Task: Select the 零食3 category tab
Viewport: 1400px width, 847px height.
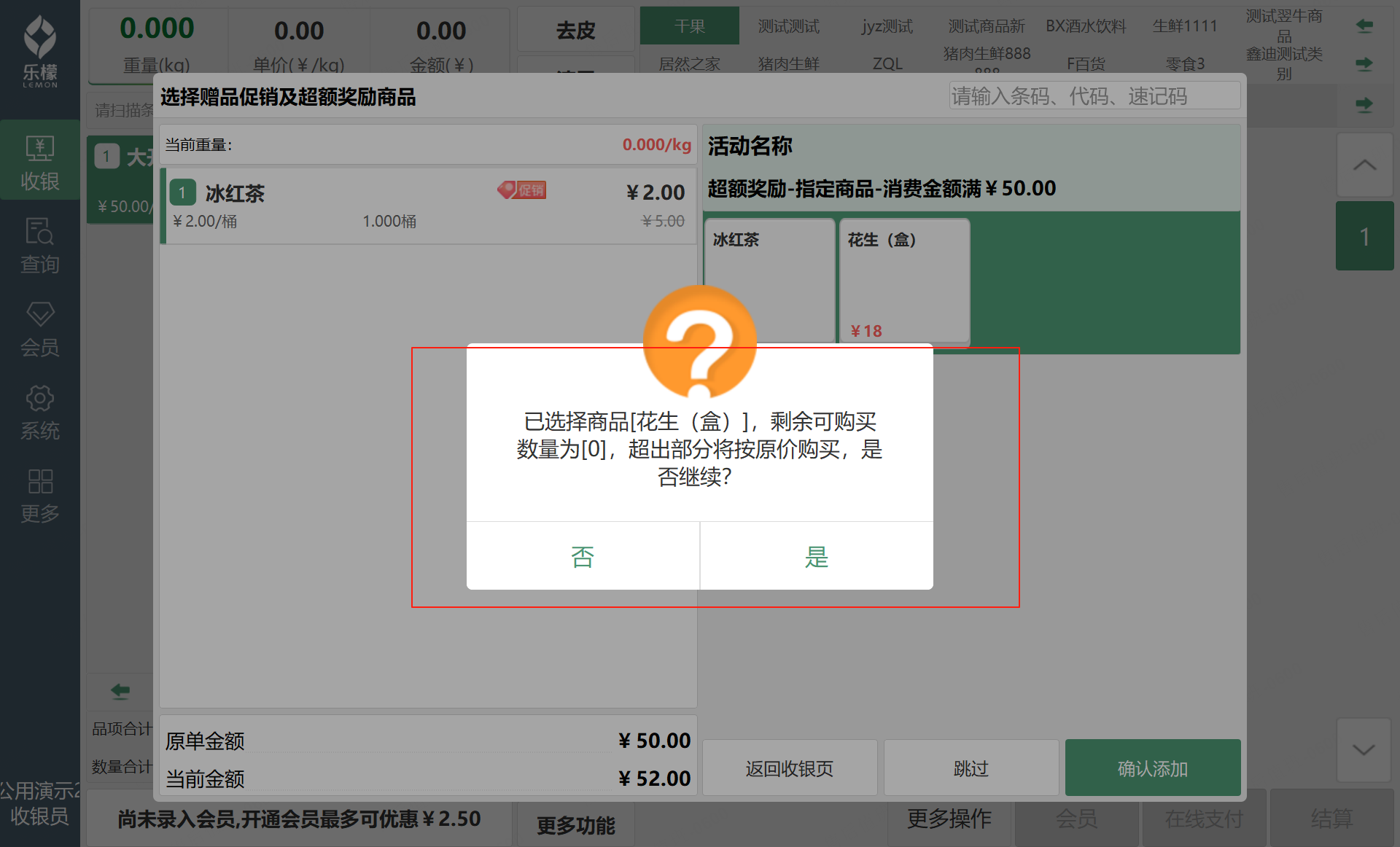Action: pyautogui.click(x=1185, y=63)
